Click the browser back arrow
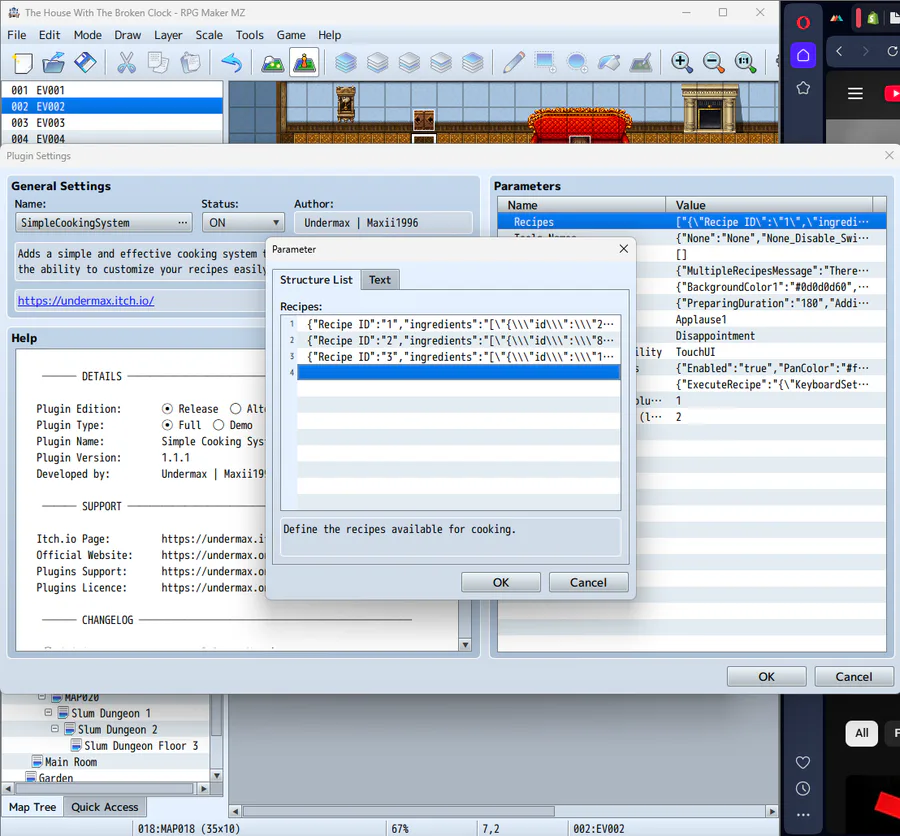Image resolution: width=900 pixels, height=836 pixels. [839, 51]
